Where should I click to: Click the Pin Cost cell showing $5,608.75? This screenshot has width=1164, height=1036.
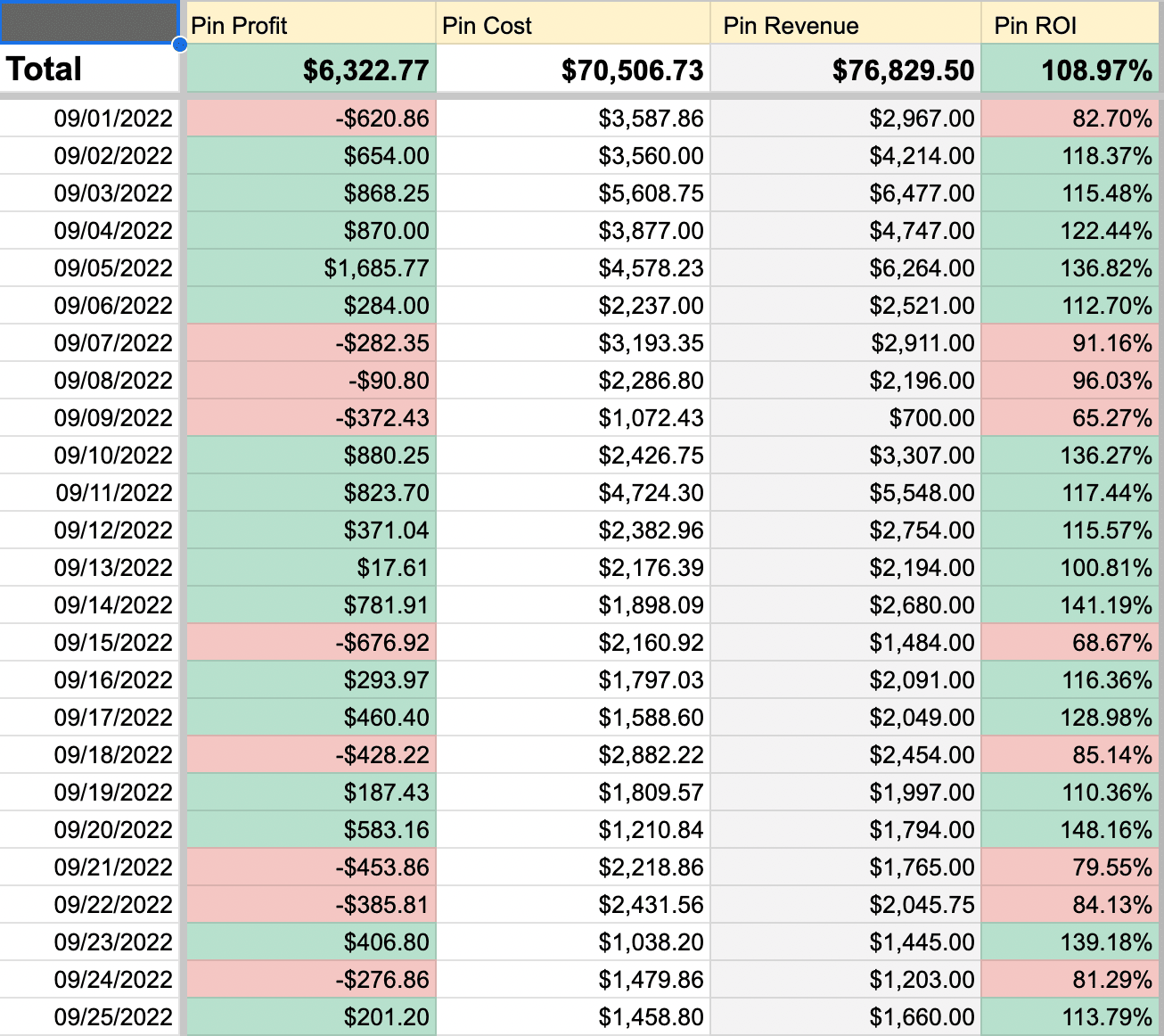573,193
